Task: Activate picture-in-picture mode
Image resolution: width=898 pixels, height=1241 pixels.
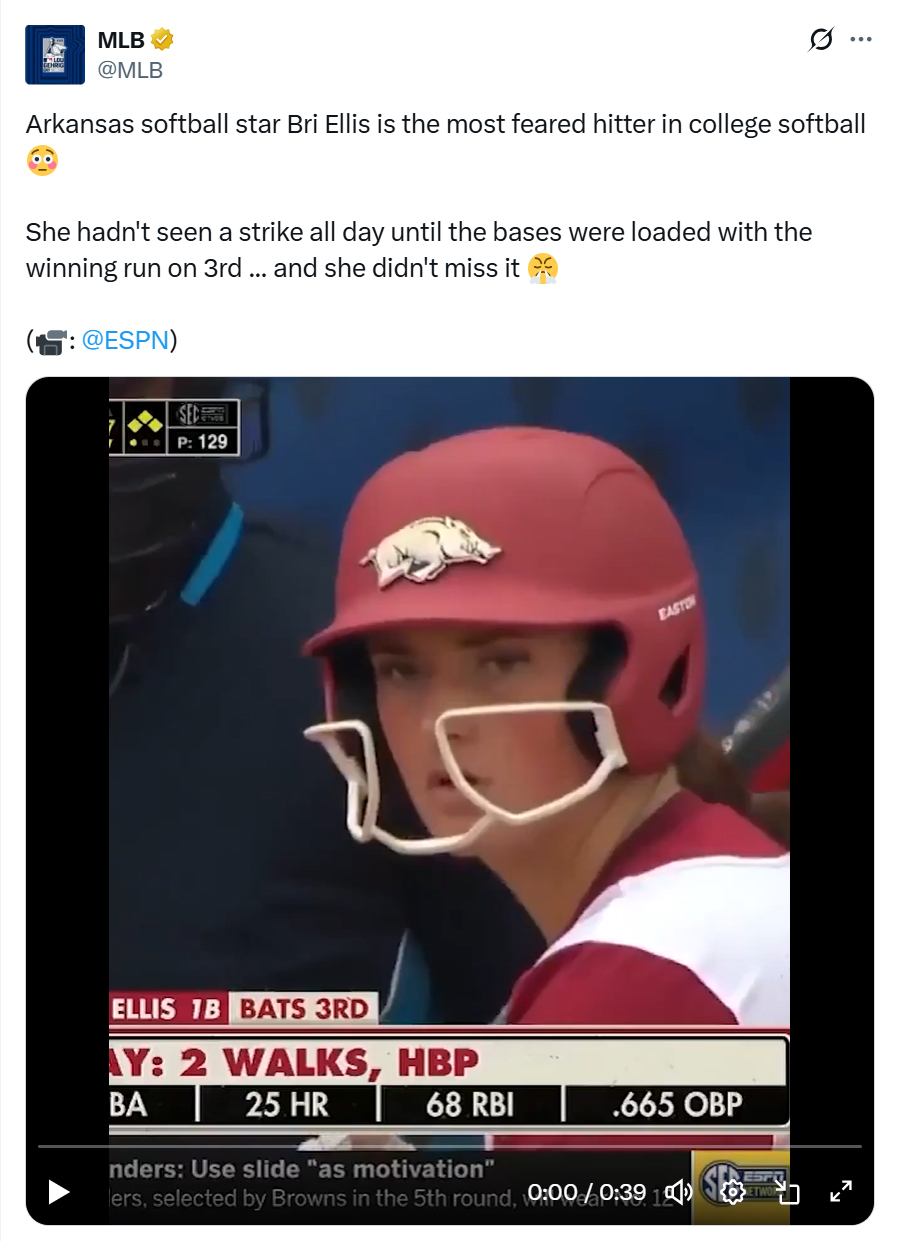Action: 788,1192
